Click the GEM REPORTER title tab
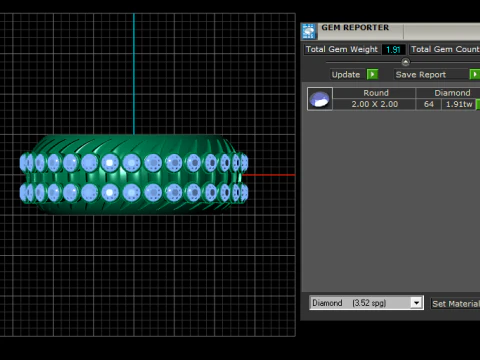This screenshot has width=480, height=360. pos(355,28)
